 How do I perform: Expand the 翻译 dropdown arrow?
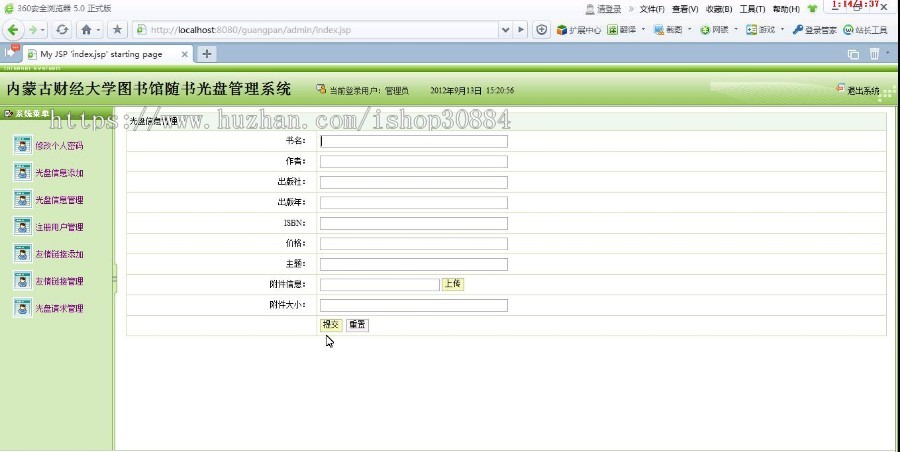tap(643, 29)
